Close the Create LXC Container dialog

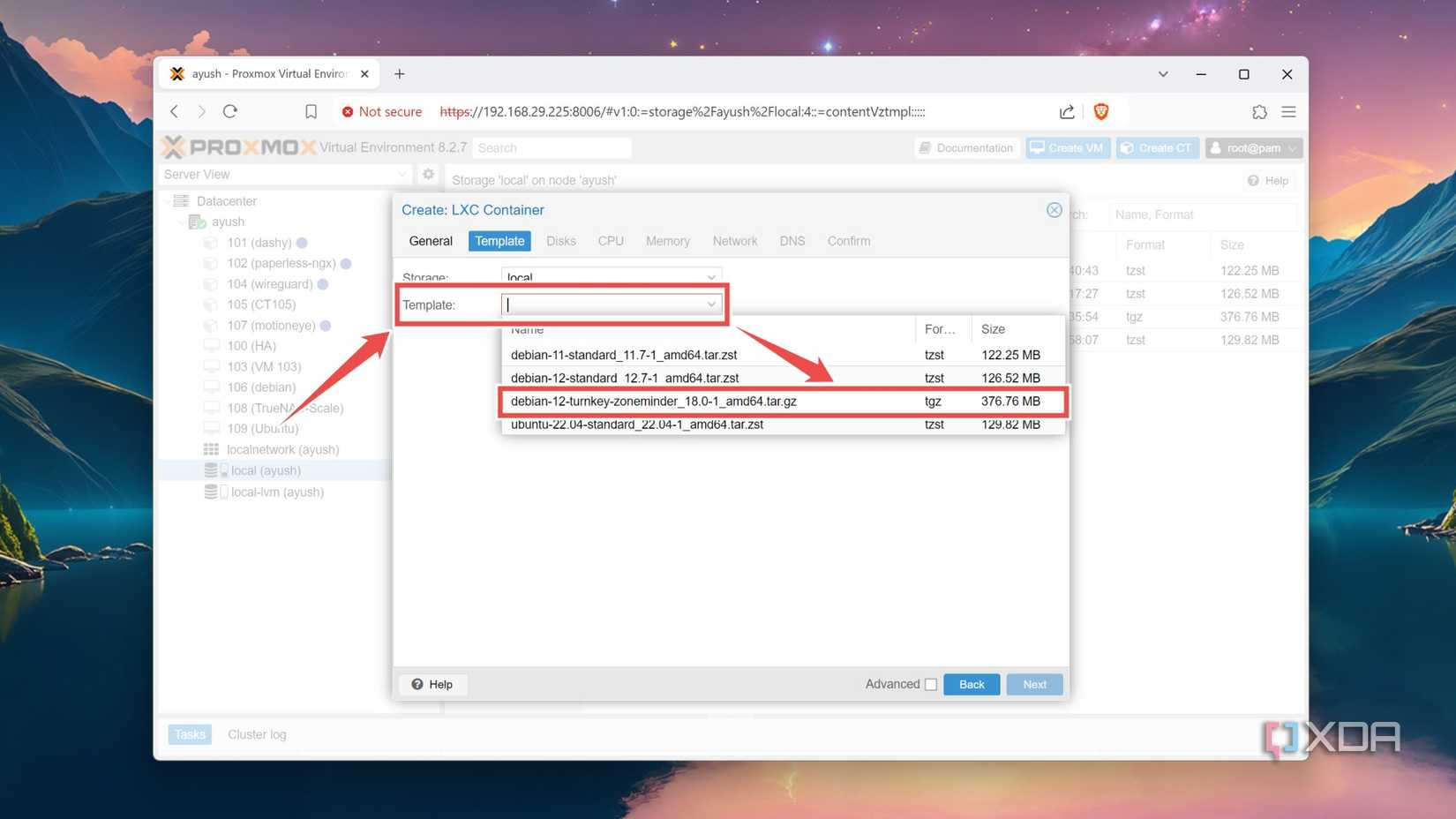1054,210
